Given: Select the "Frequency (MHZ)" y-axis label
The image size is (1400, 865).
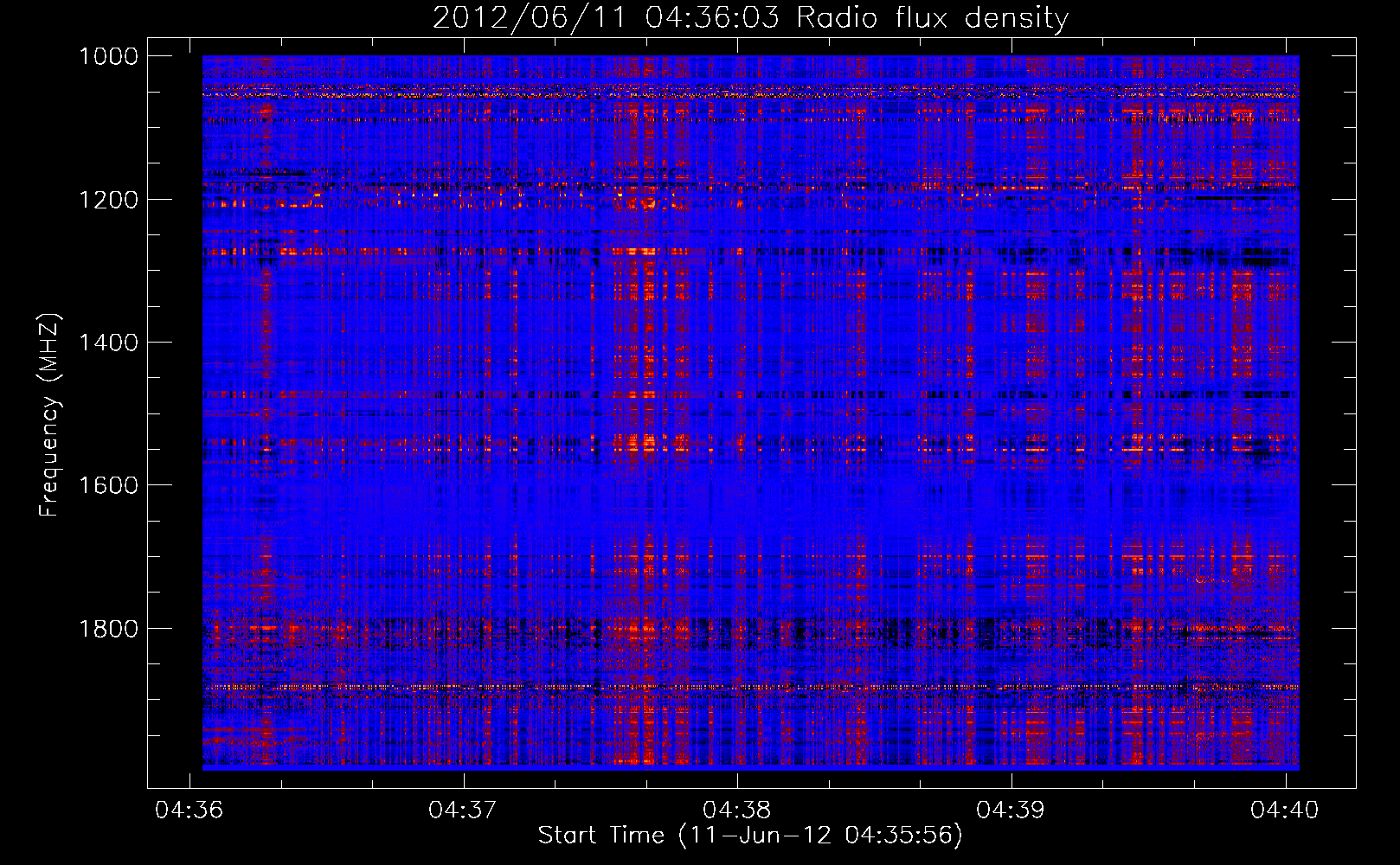Looking at the screenshot, I should pos(50,415).
